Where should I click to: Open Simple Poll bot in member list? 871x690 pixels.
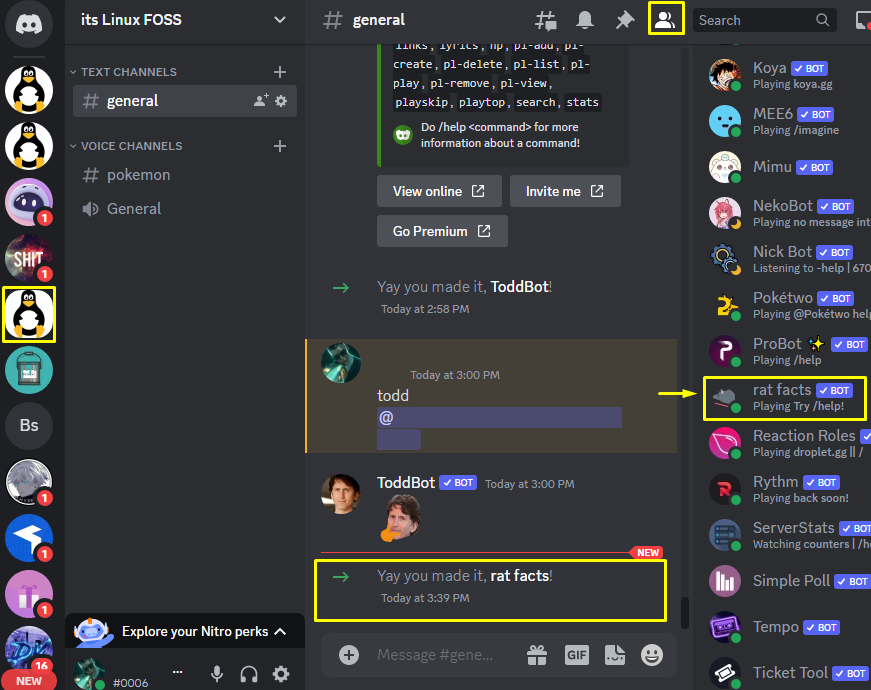point(787,581)
